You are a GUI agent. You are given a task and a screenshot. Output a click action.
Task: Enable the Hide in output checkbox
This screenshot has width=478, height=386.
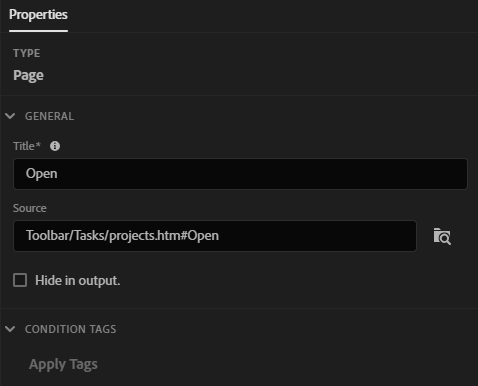(x=20, y=280)
